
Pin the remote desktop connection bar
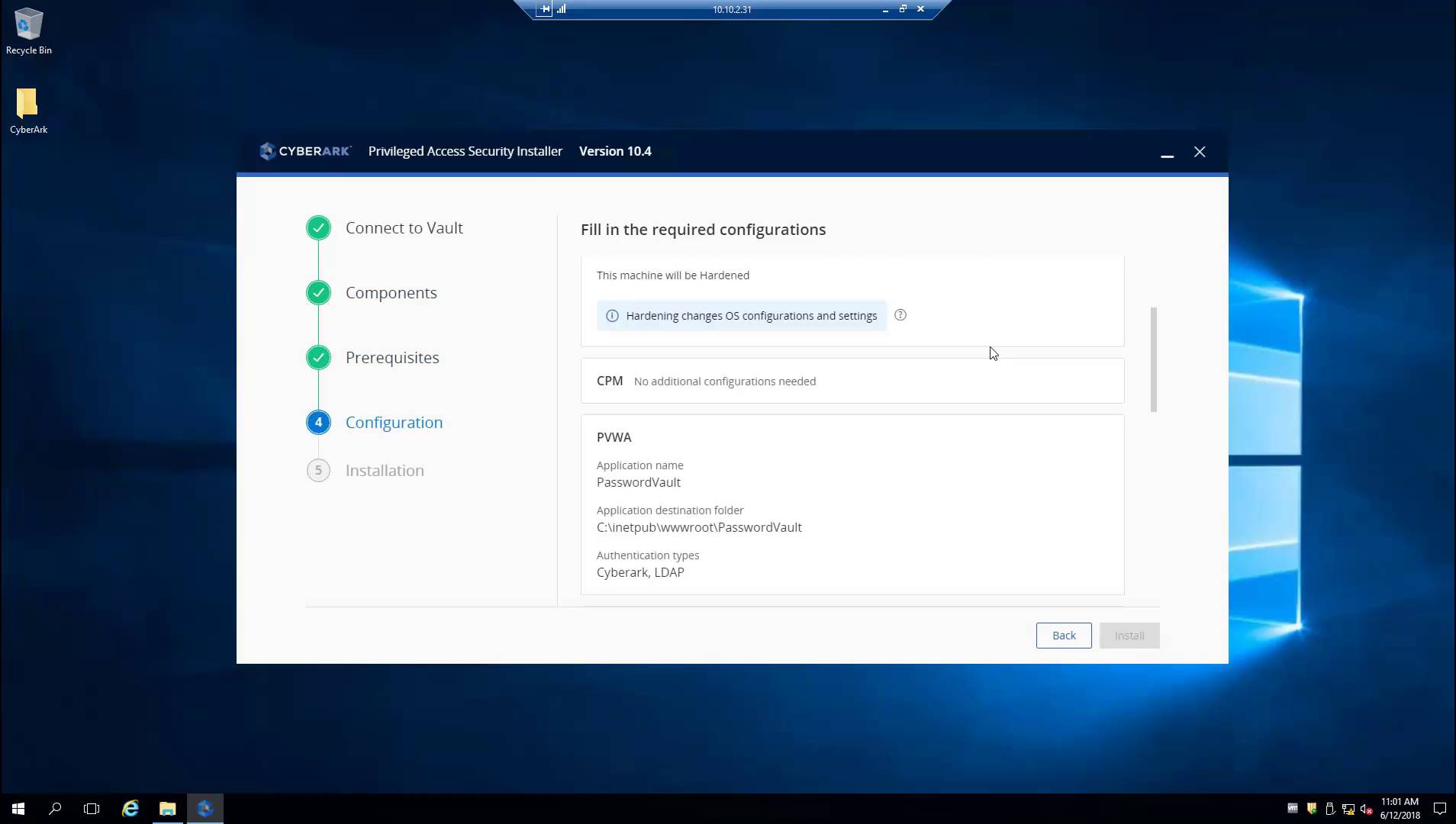pyautogui.click(x=545, y=9)
